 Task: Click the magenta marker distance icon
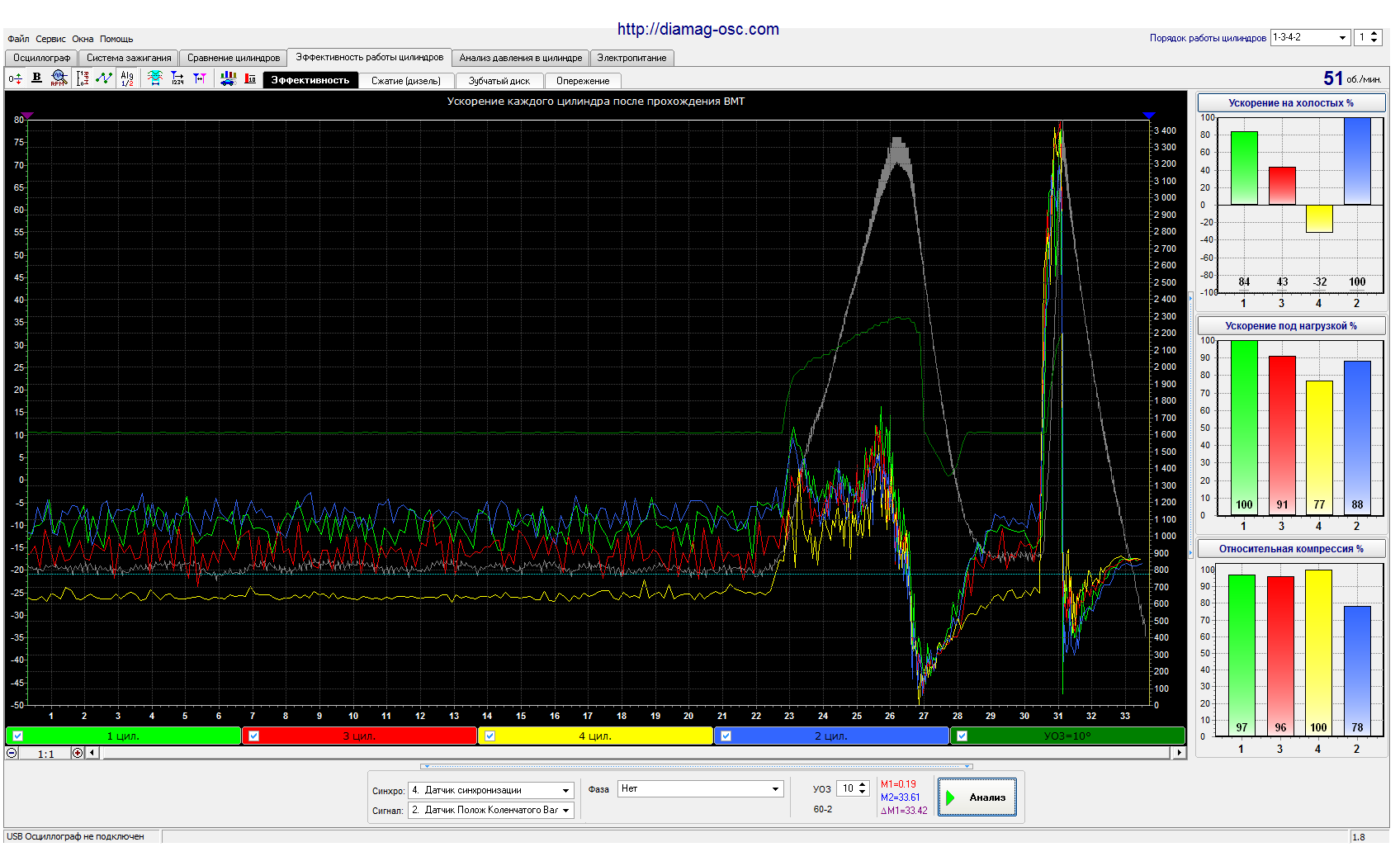(x=200, y=78)
